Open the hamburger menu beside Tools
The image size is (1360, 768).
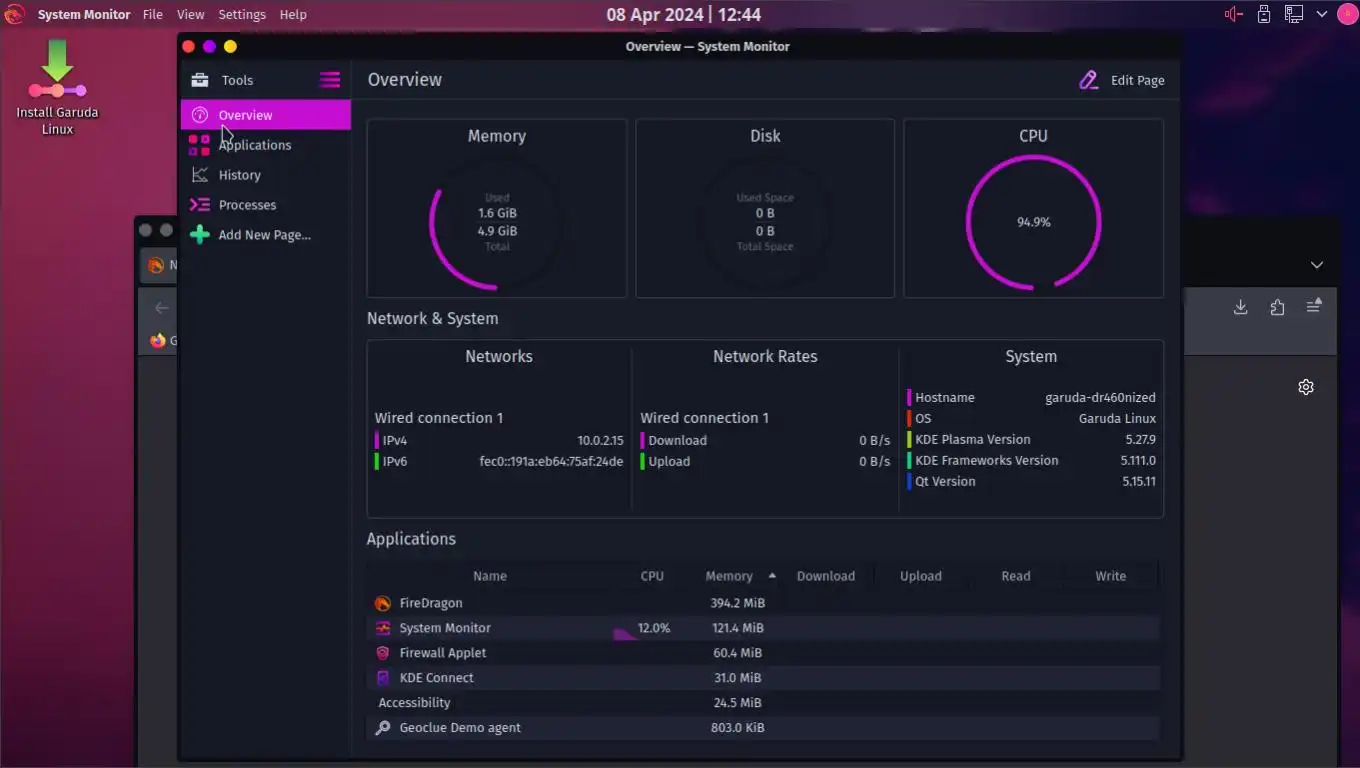point(329,80)
